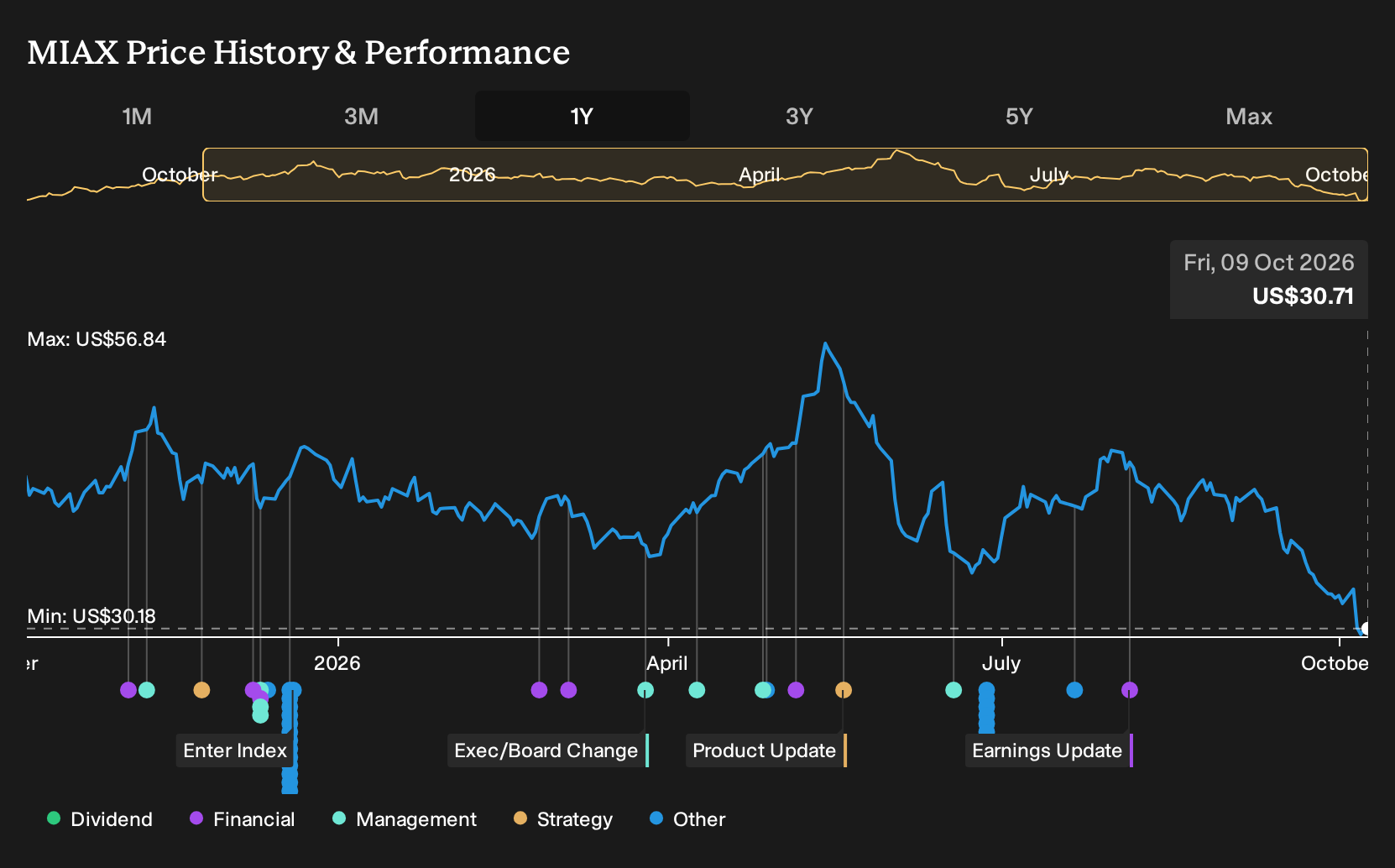Toggle Strategy events in the legend
This screenshot has height=868, width=1395.
[x=563, y=819]
